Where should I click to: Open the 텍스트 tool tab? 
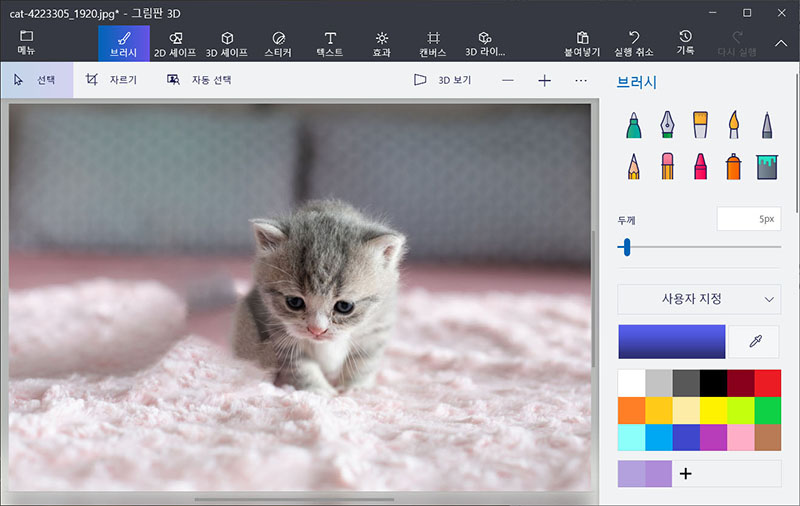330,43
